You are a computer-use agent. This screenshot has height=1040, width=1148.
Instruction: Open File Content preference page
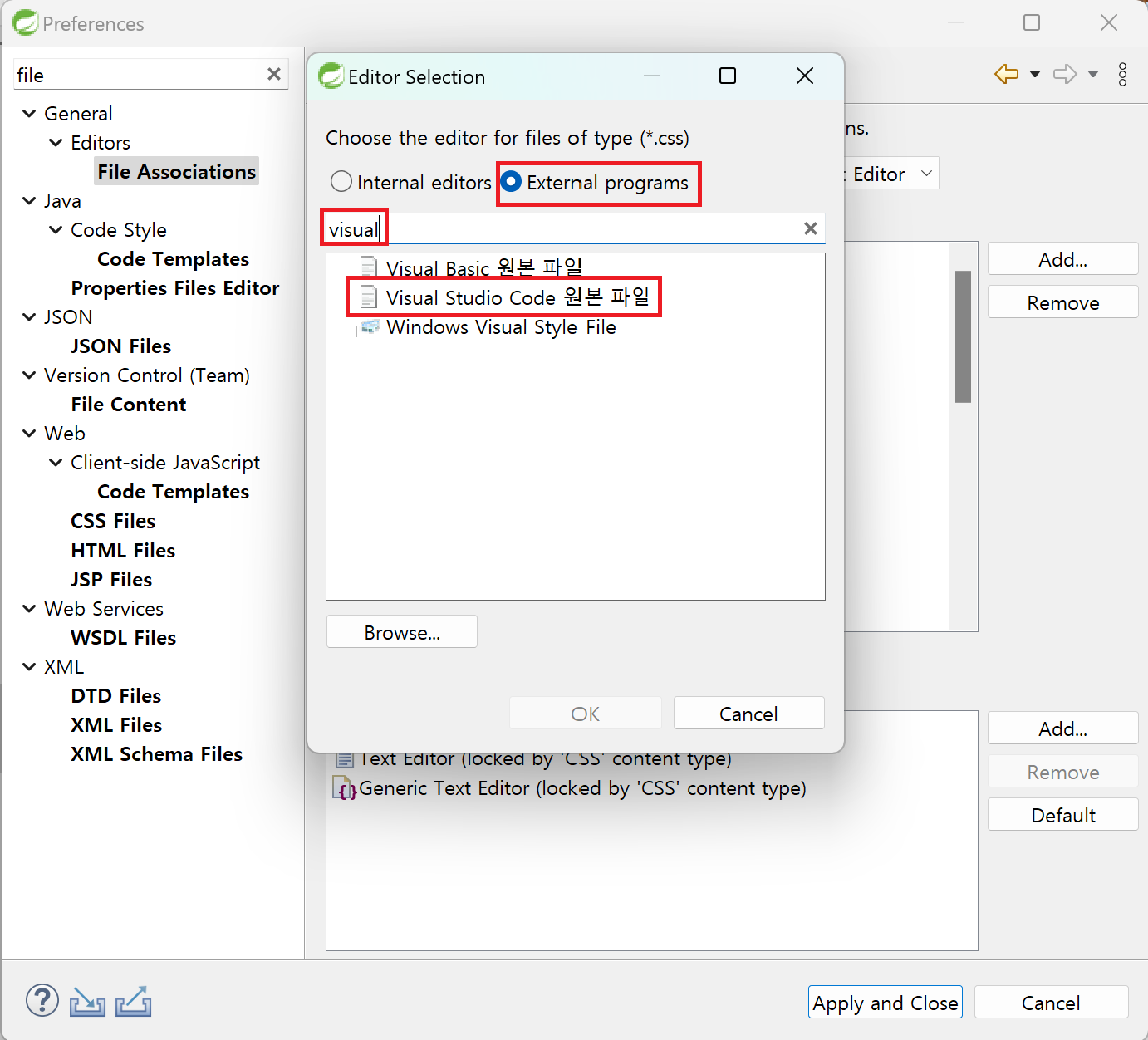tap(129, 404)
